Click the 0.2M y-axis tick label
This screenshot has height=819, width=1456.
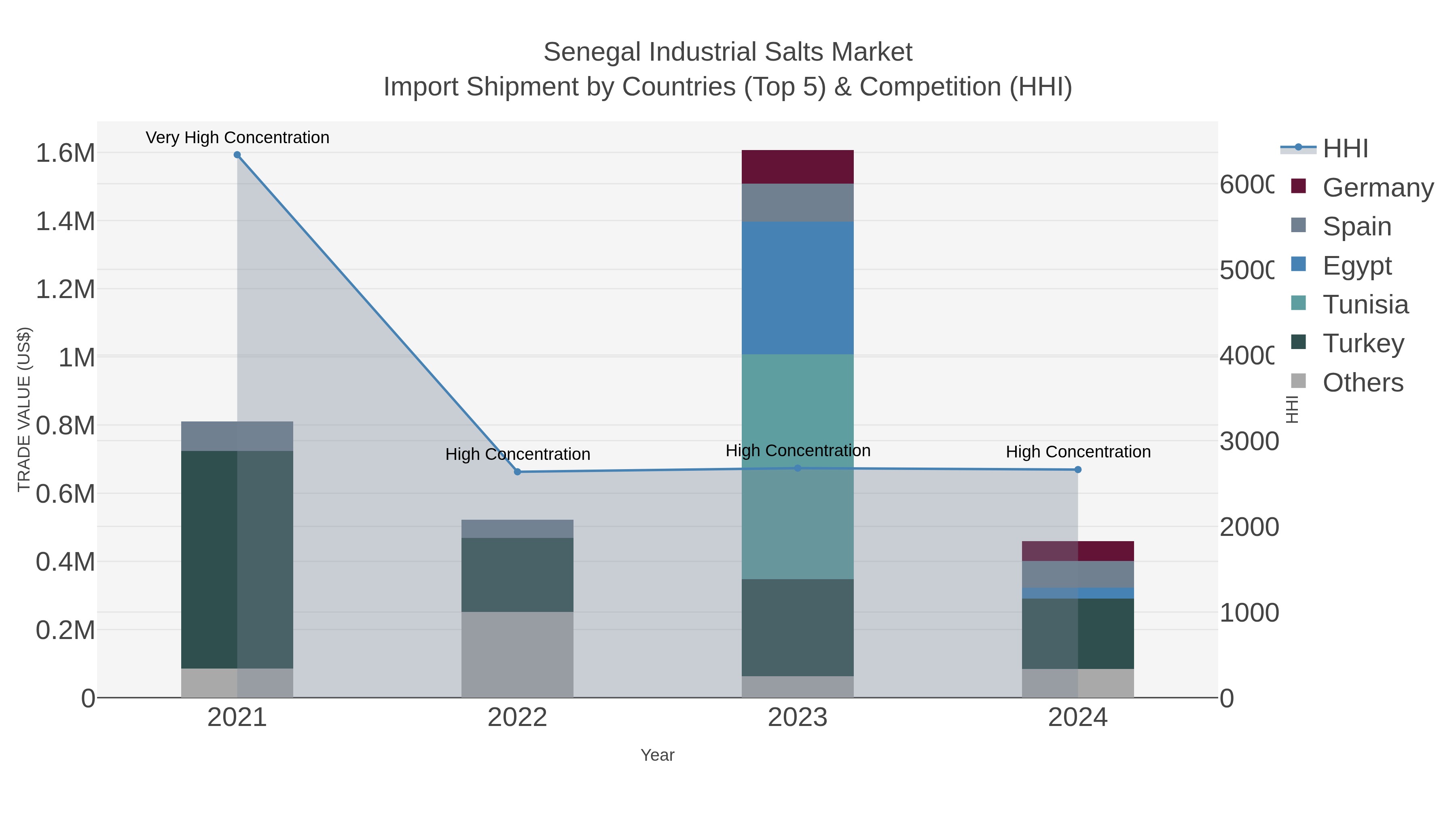point(66,630)
